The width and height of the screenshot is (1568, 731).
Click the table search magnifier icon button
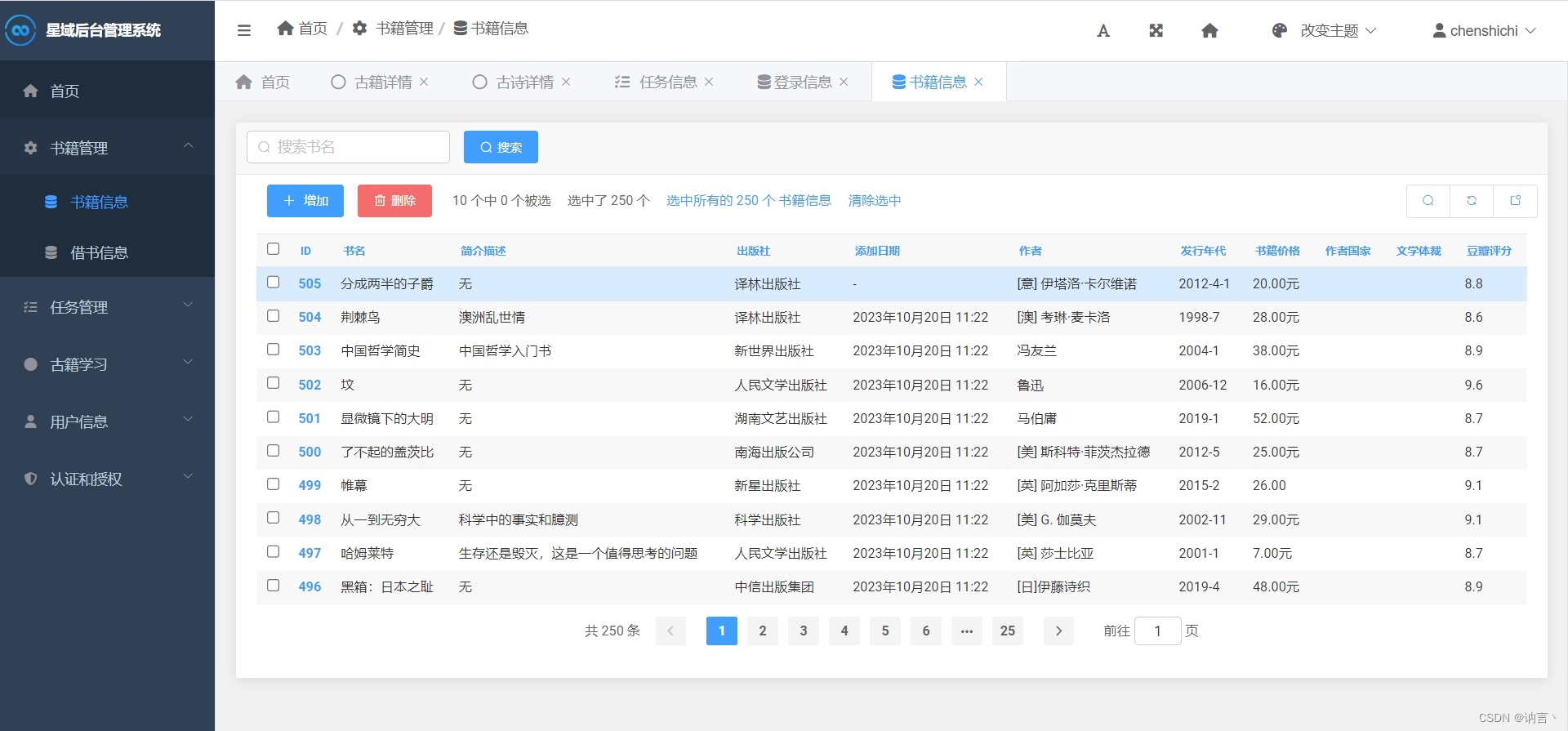tap(1428, 201)
